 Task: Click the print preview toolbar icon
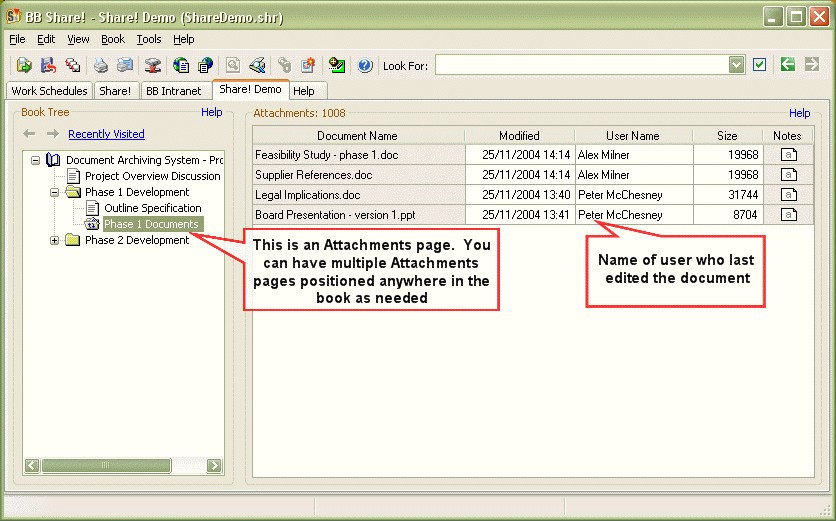tap(125, 65)
